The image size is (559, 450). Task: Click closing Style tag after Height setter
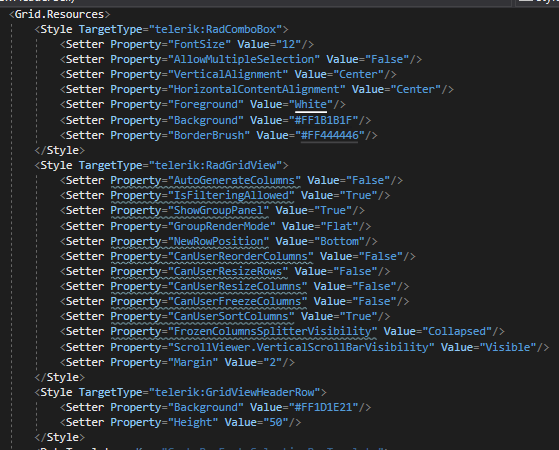(60, 437)
